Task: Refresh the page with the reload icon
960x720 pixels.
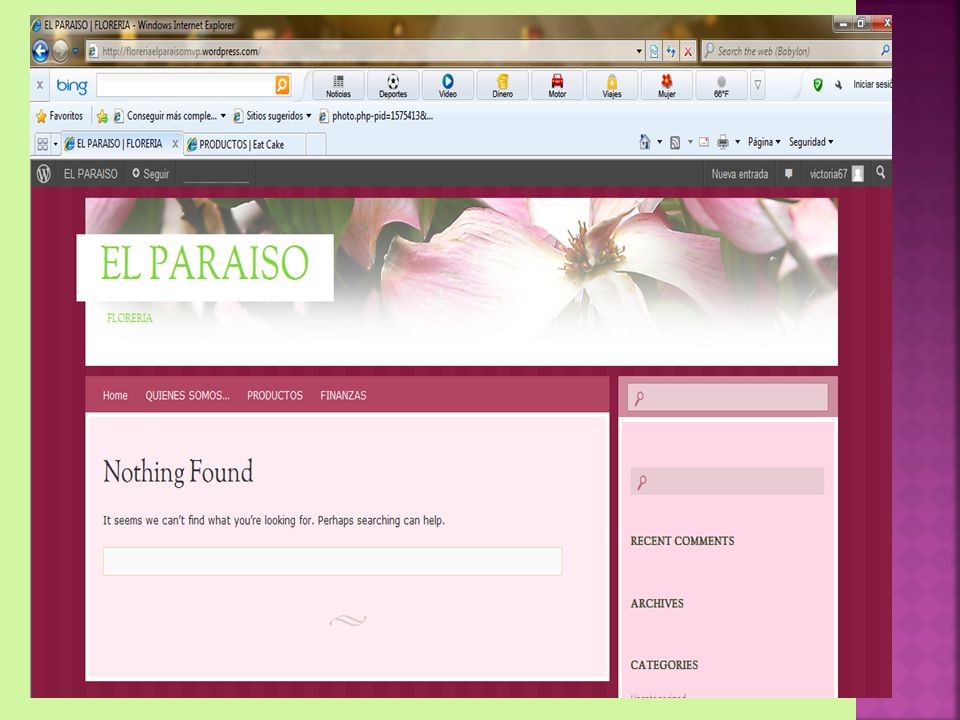Action: (x=671, y=51)
